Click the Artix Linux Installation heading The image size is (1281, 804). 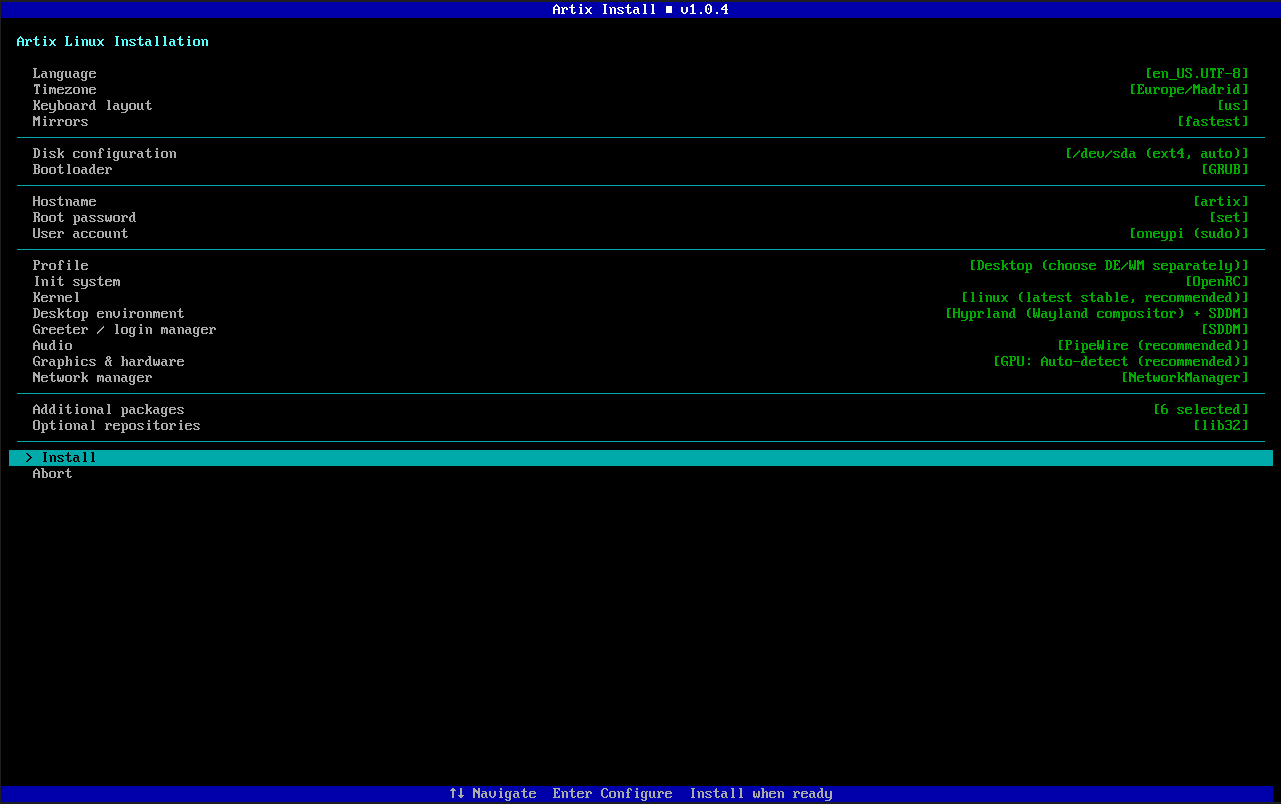(x=113, y=42)
